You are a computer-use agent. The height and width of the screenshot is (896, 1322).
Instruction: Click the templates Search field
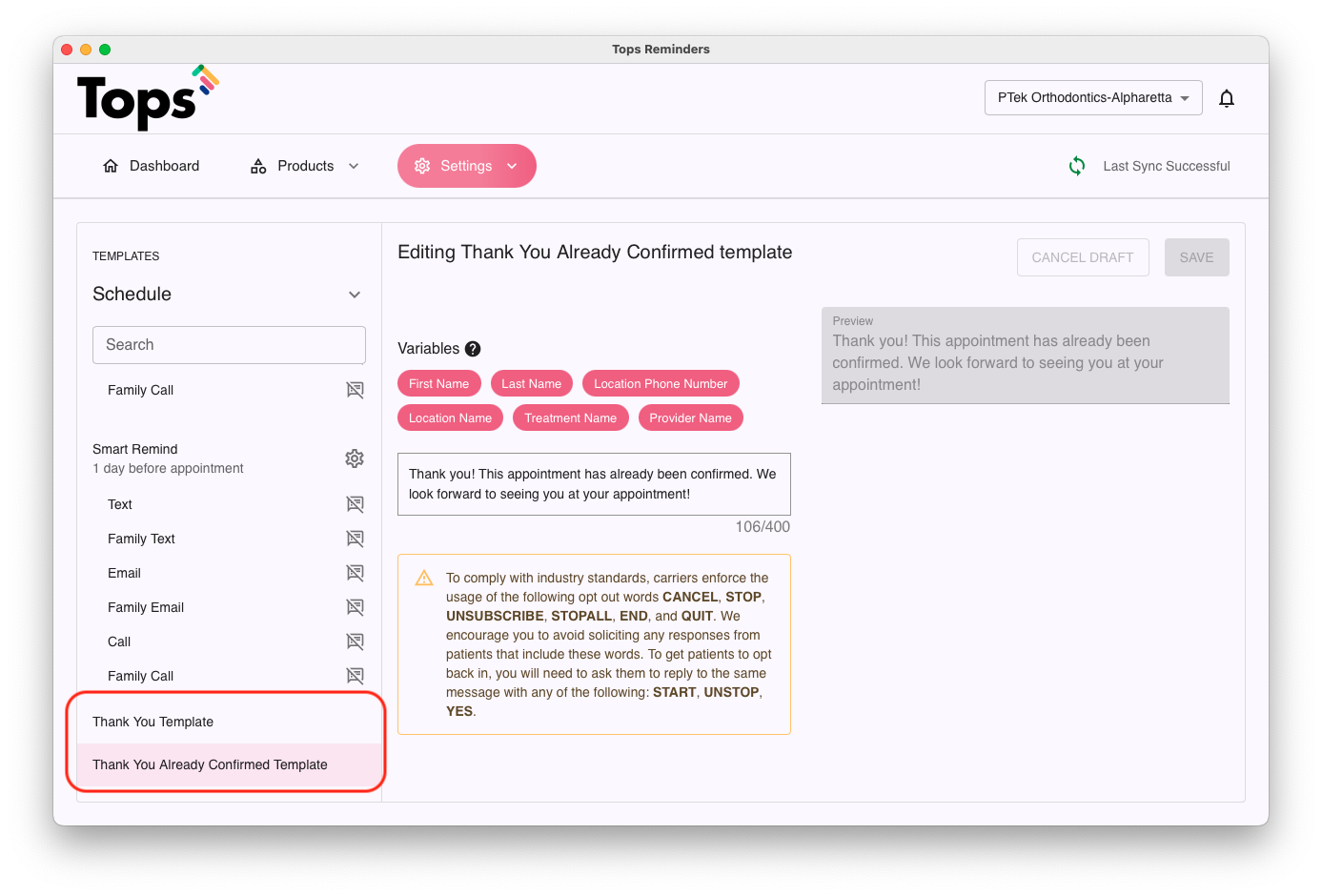(x=229, y=345)
